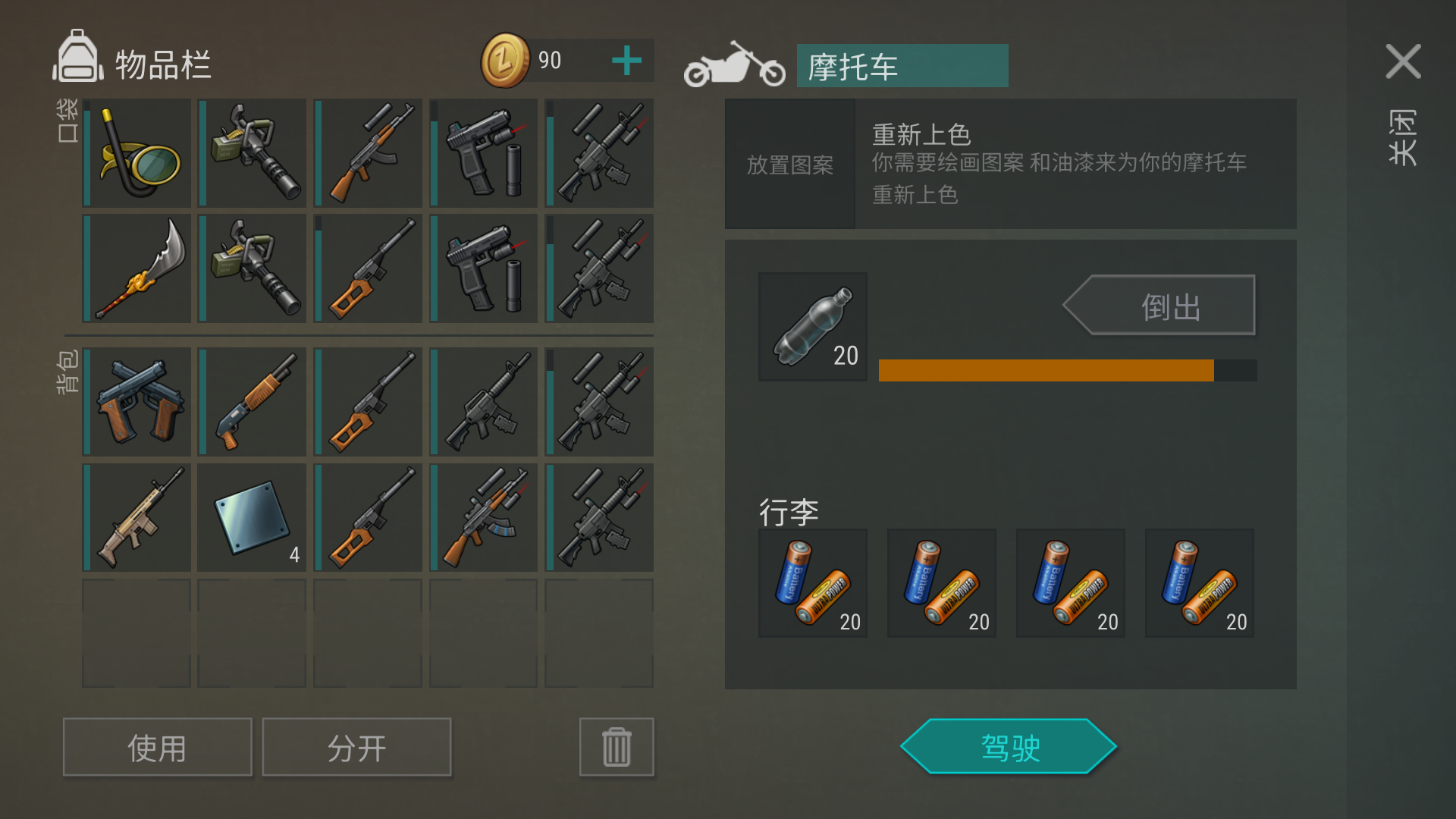The height and width of the screenshot is (819, 1456).
Task: Select the tan SCAR rifle
Action: click(137, 518)
